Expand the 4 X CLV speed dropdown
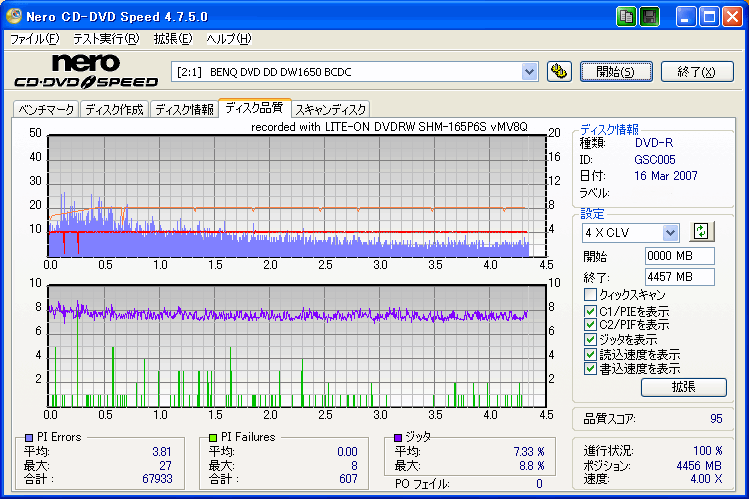 (x=670, y=232)
